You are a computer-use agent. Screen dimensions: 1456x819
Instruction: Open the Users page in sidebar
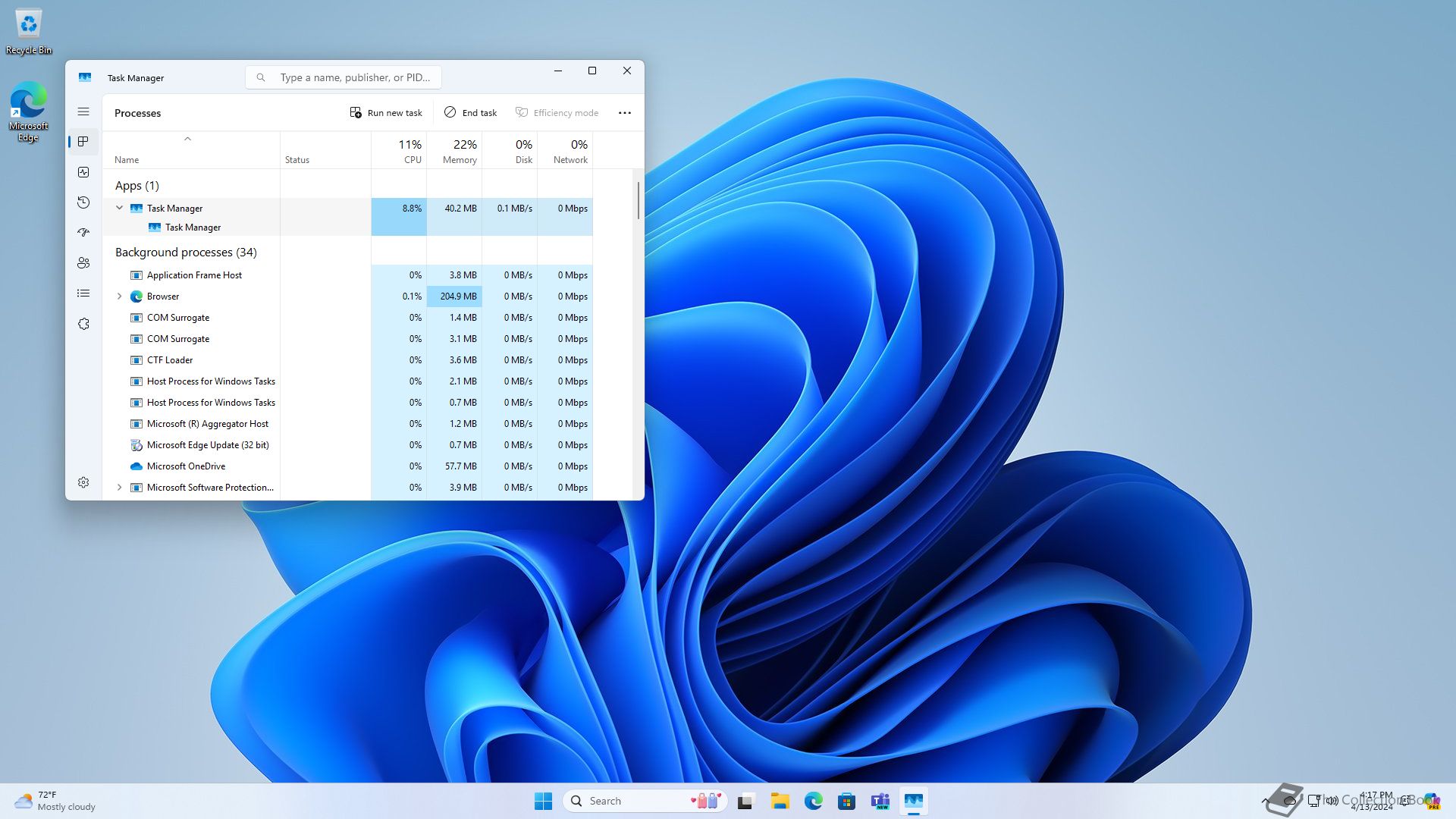83,263
